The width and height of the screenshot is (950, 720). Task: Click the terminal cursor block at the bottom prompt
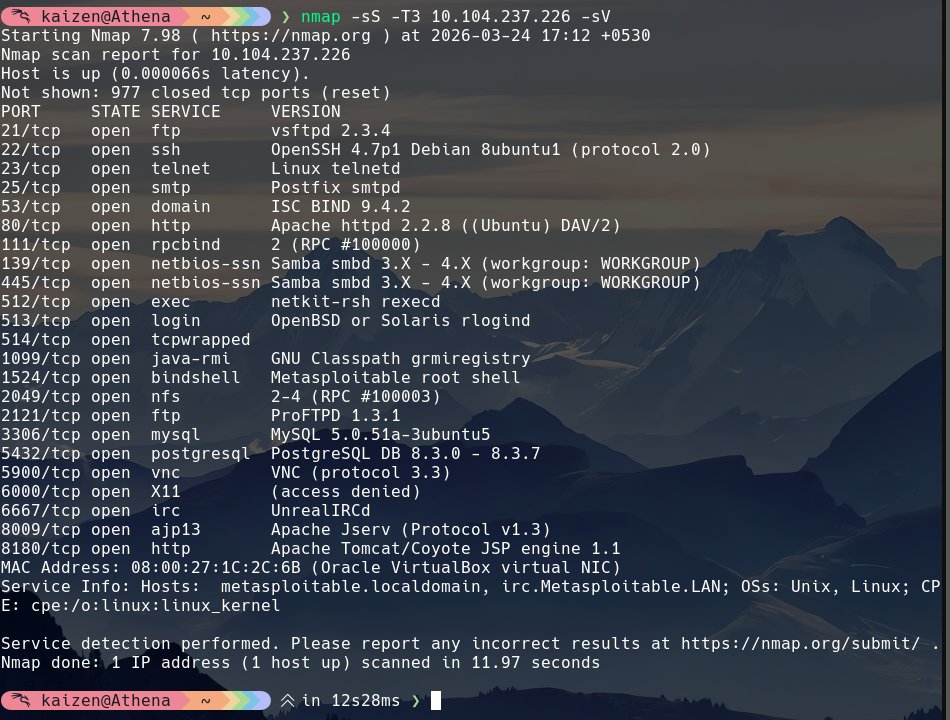point(436,701)
